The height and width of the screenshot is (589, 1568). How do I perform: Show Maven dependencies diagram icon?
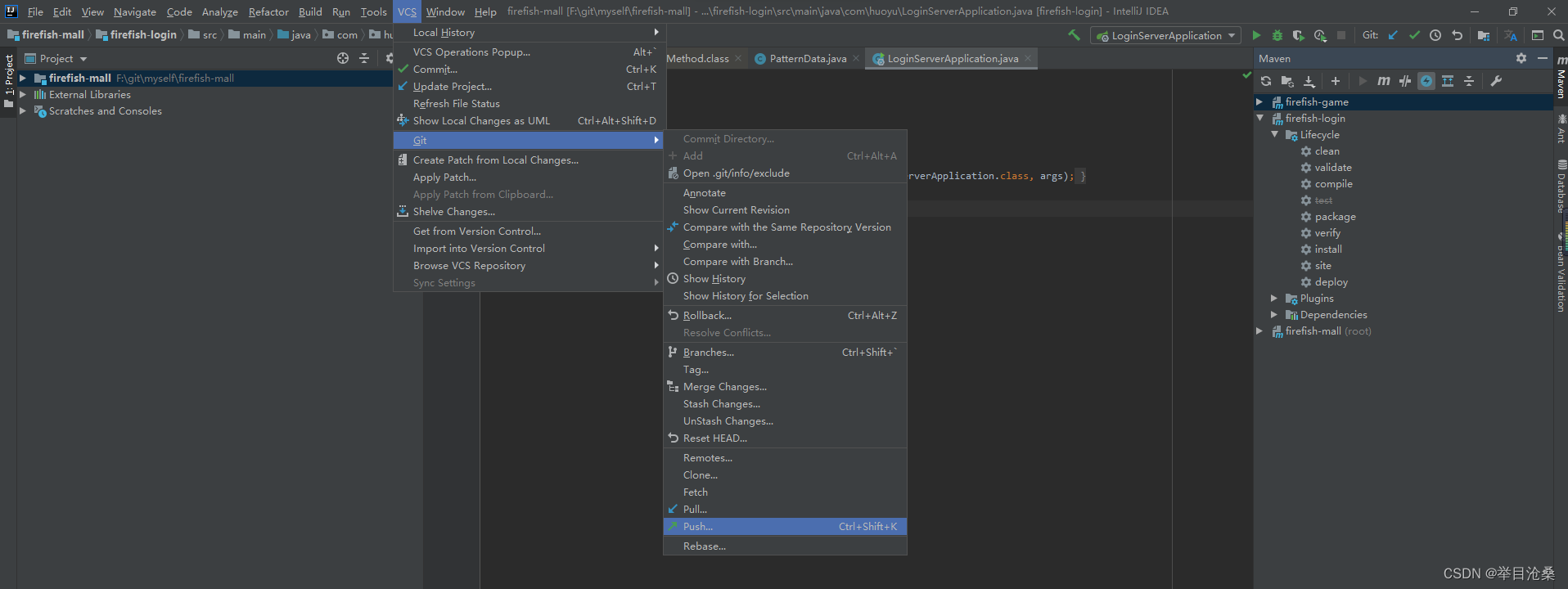point(1448,81)
